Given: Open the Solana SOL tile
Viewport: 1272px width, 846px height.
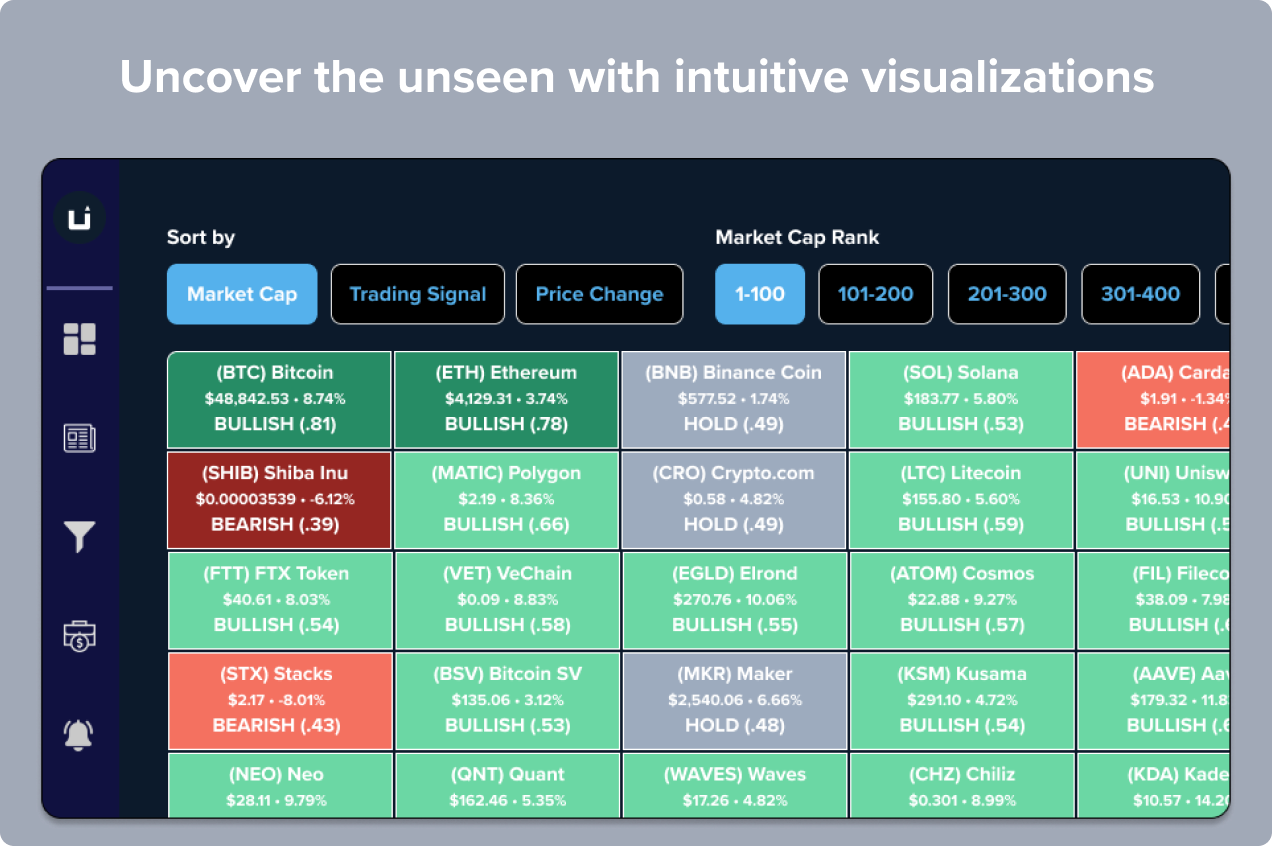Looking at the screenshot, I should pos(960,399).
